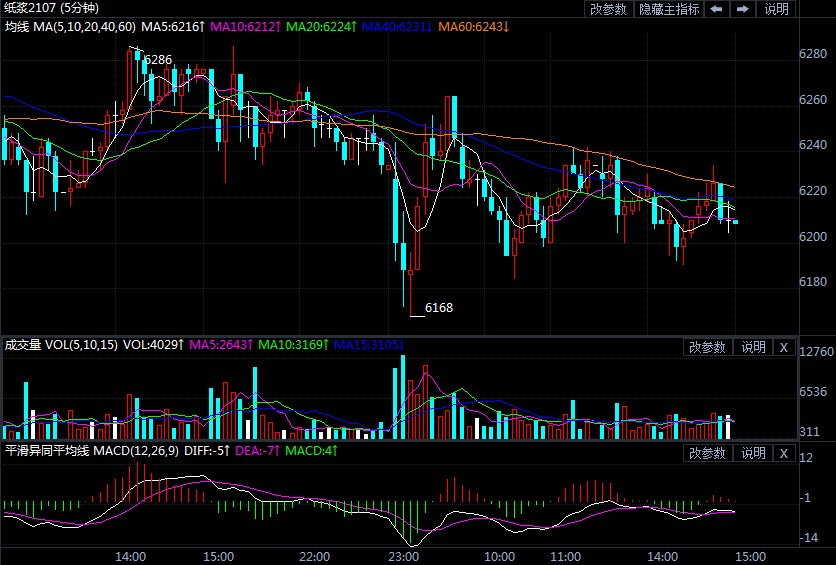This screenshot has height=565, width=836.
Task: Click the 成交量 VOL(5,10,15) label
Action: (61, 345)
